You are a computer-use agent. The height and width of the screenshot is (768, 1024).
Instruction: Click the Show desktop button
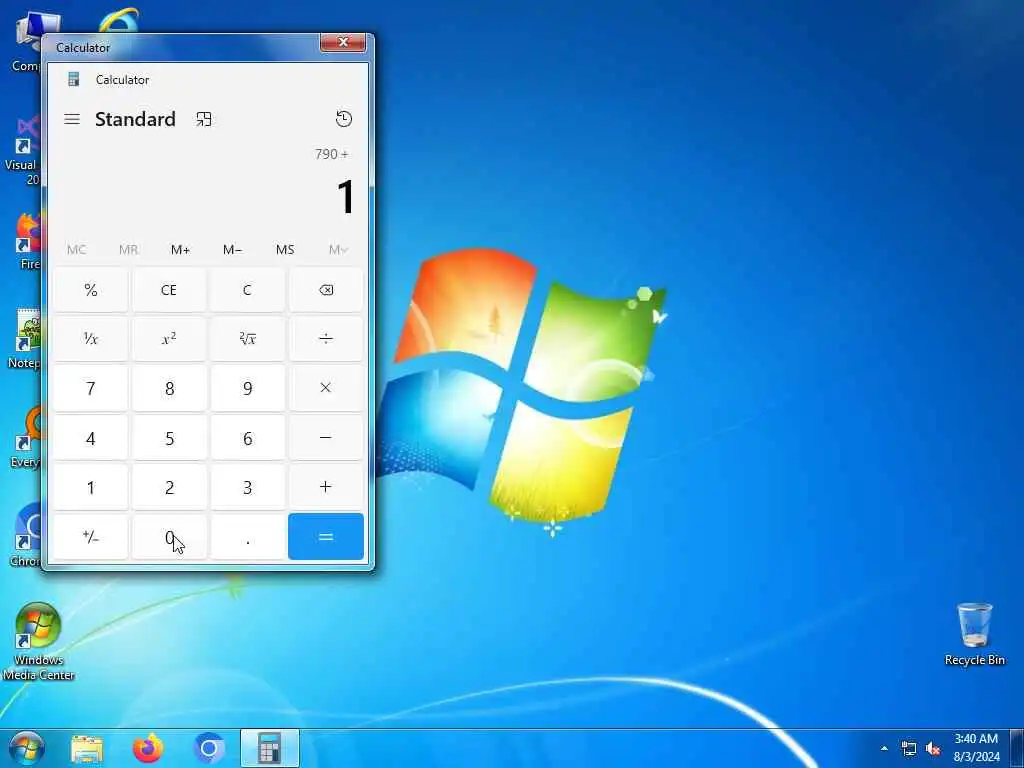coord(1017,748)
